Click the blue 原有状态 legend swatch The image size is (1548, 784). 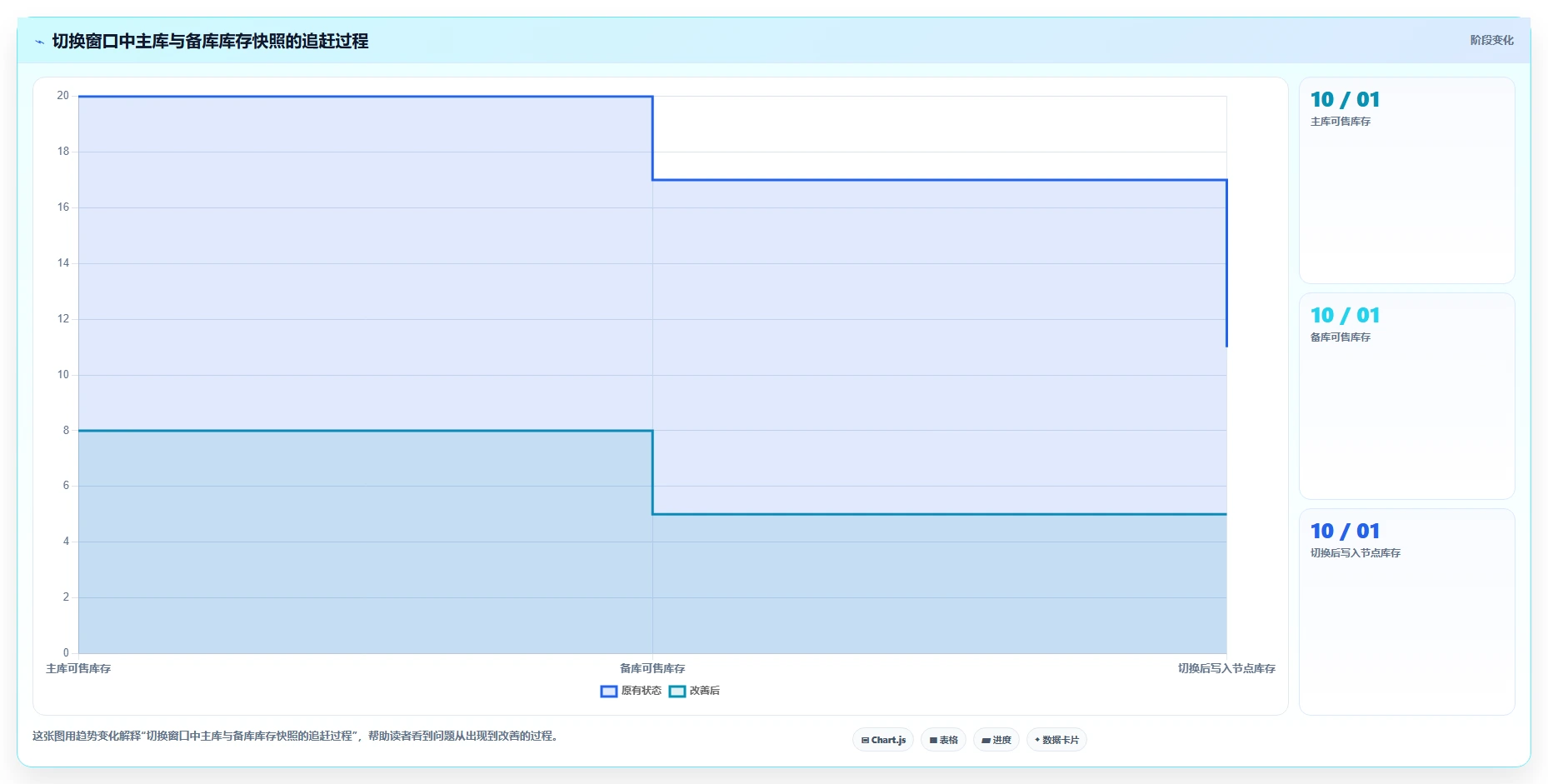(x=609, y=691)
